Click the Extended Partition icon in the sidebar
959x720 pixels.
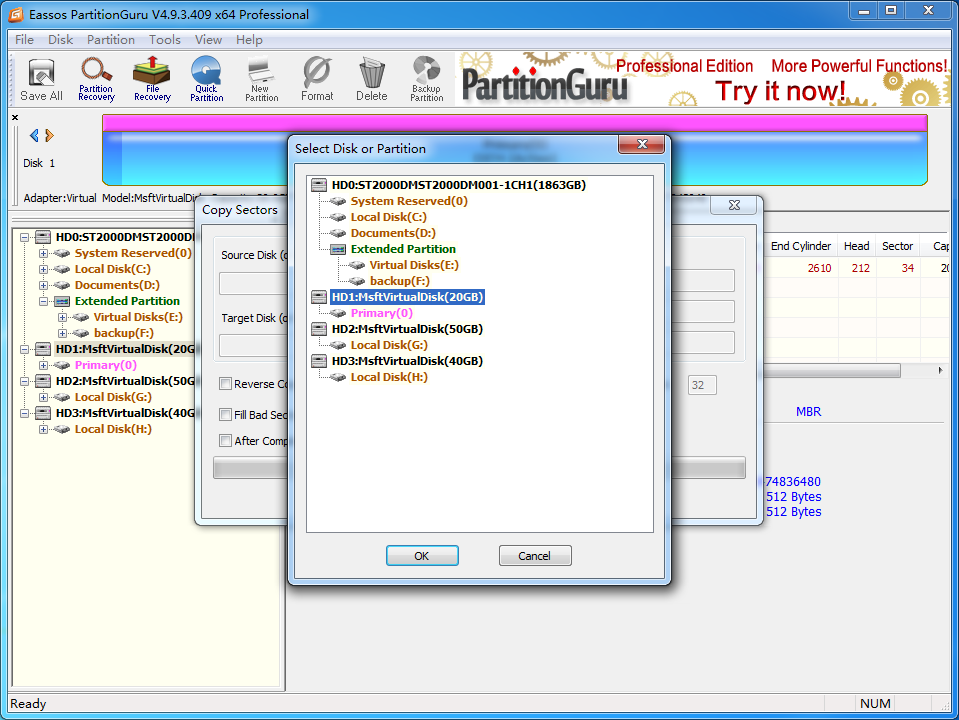tap(62, 301)
